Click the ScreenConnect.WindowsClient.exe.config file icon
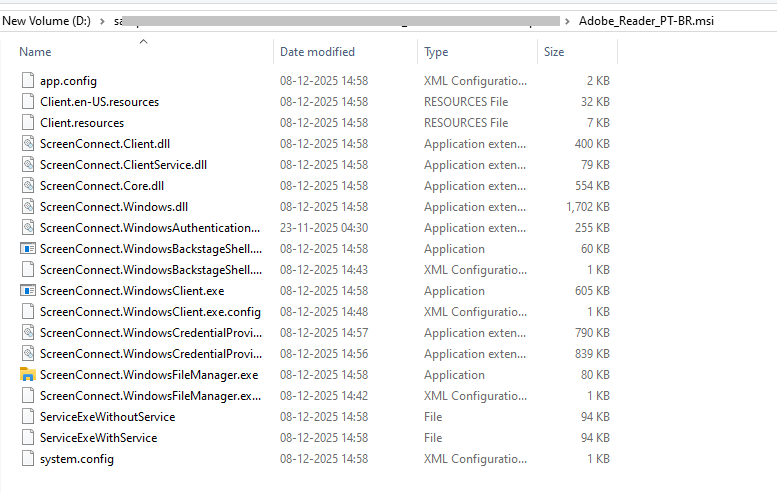The width and height of the screenshot is (777, 493). point(28,312)
